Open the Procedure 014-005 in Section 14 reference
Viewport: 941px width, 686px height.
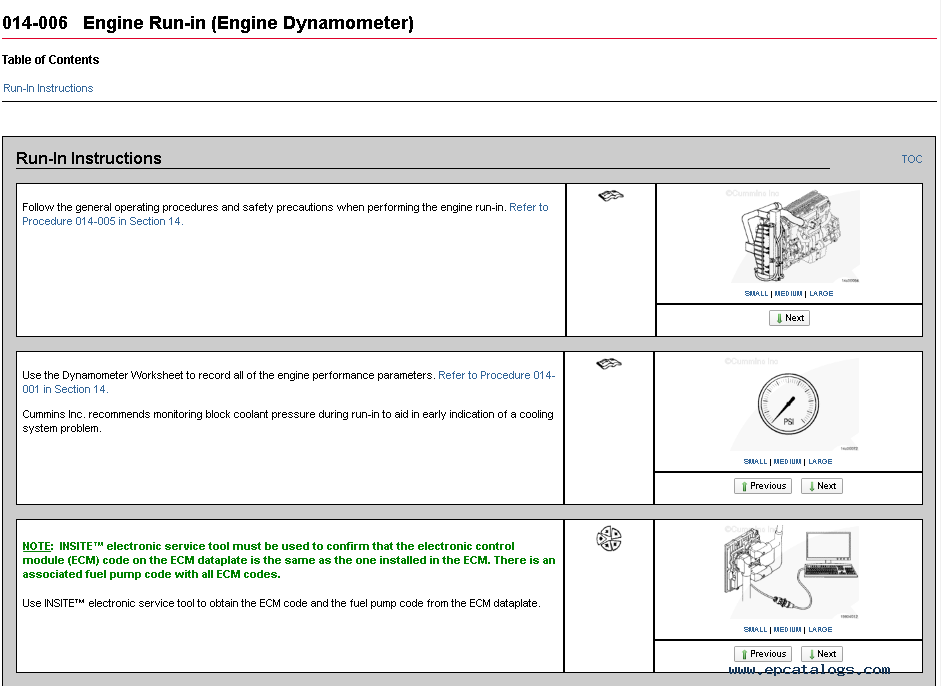coord(285,214)
